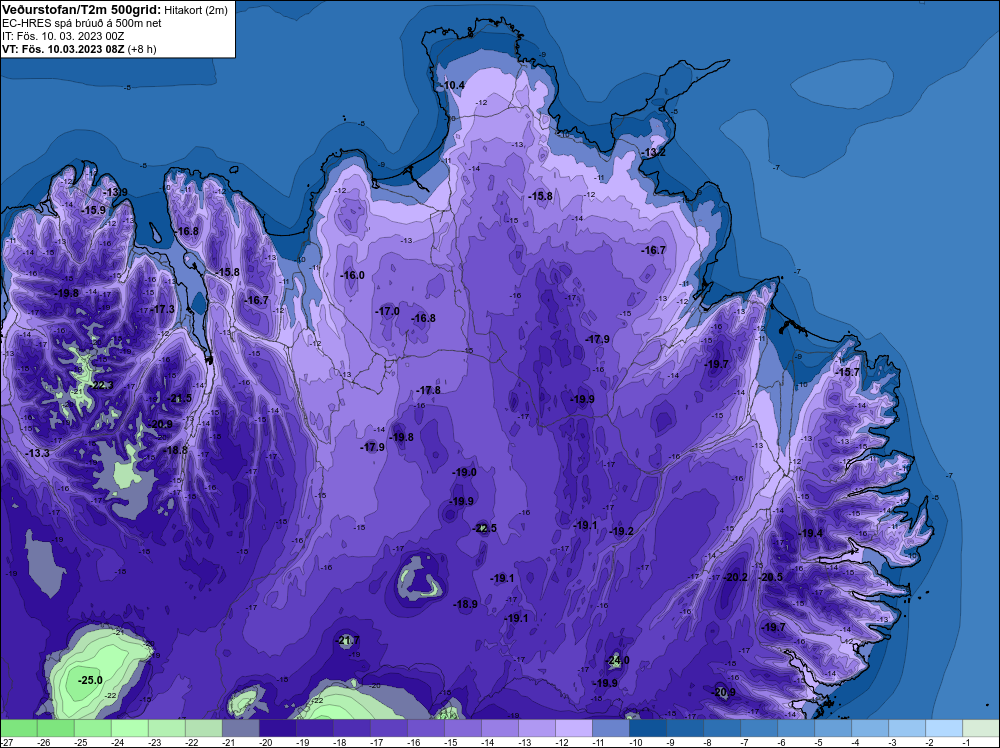Click the -20.5 temperature label
The height and width of the screenshot is (748, 1000).
coord(770,576)
